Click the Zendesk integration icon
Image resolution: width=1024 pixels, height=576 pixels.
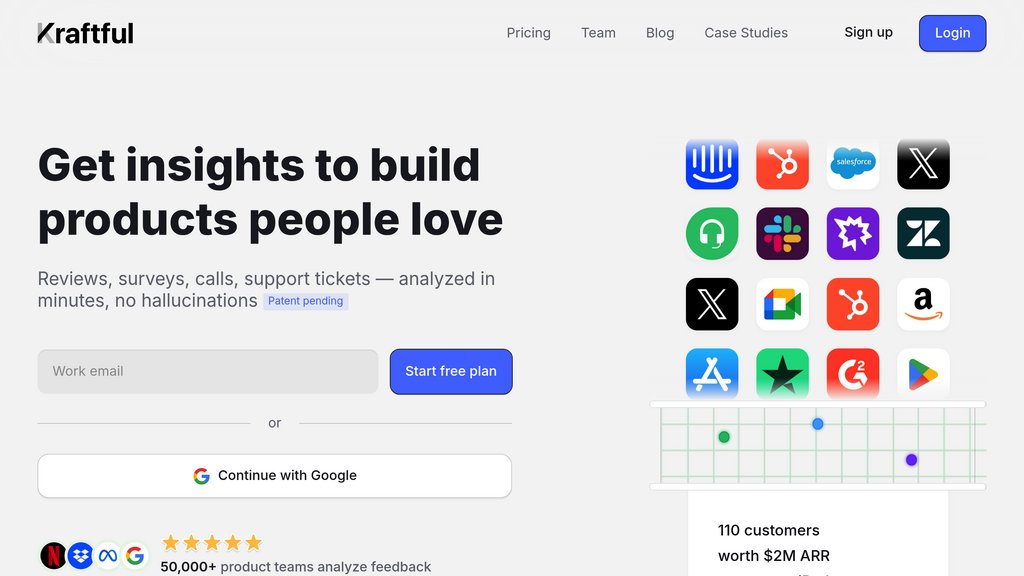923,233
